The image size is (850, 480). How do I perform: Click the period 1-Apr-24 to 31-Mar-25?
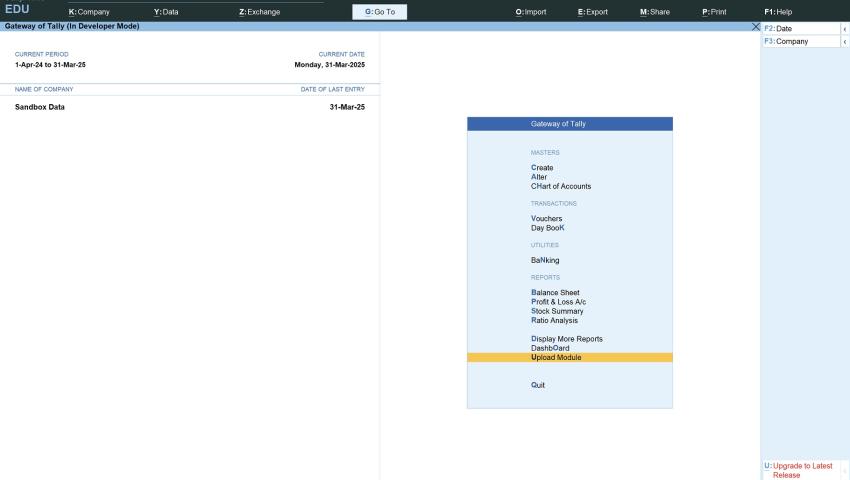coord(50,65)
